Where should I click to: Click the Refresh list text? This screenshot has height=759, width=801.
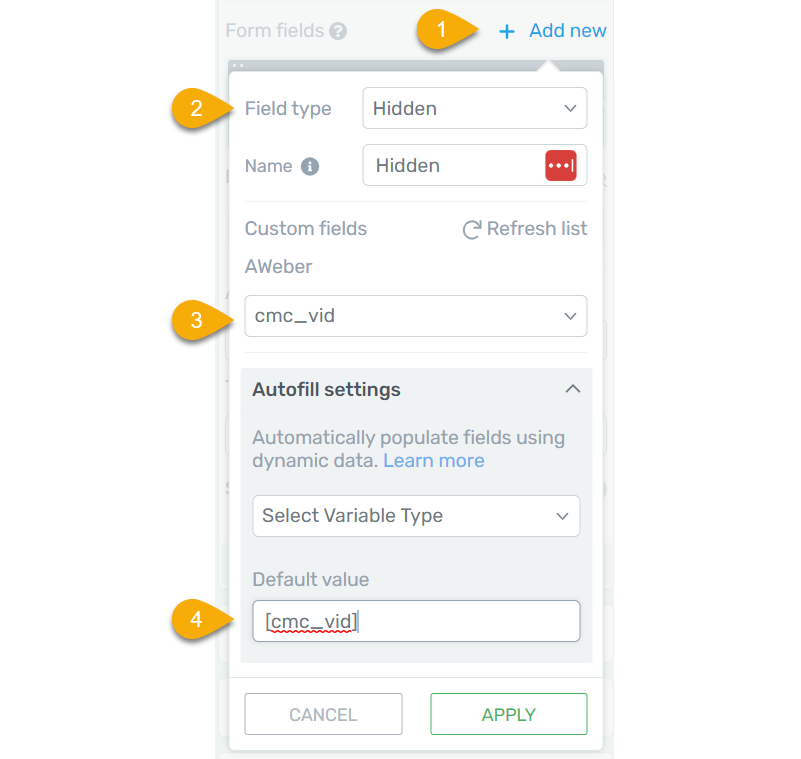tap(537, 229)
